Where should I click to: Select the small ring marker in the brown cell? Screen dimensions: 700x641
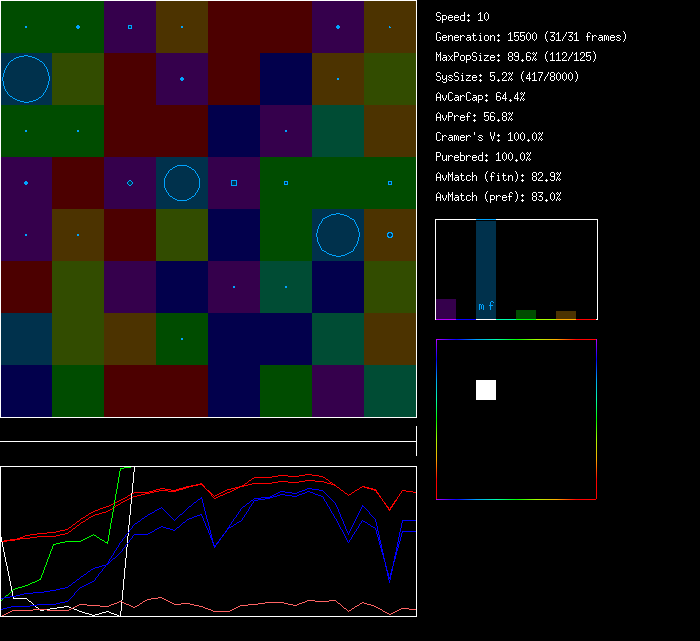click(x=390, y=235)
